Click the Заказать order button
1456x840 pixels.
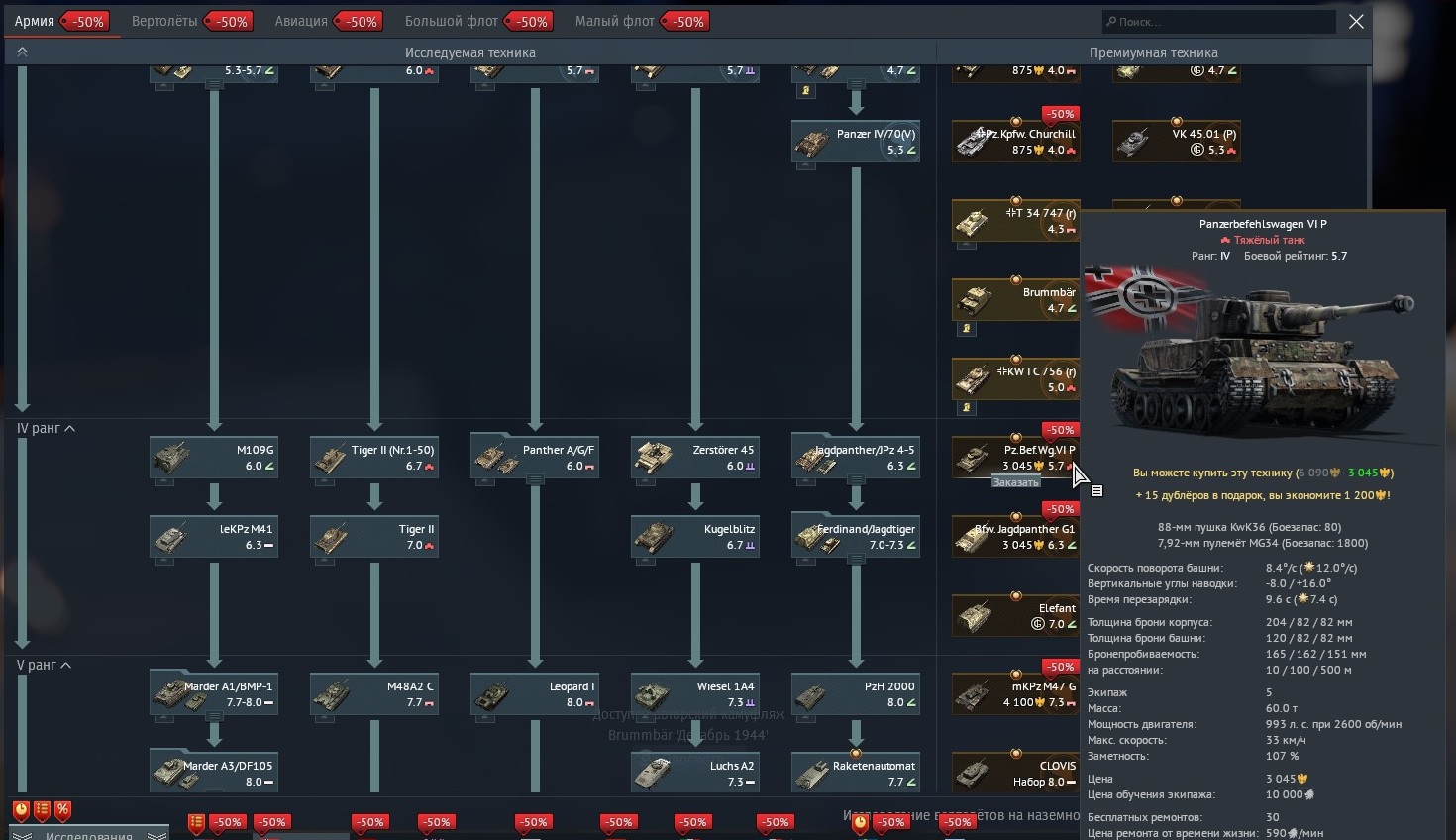coord(1016,482)
